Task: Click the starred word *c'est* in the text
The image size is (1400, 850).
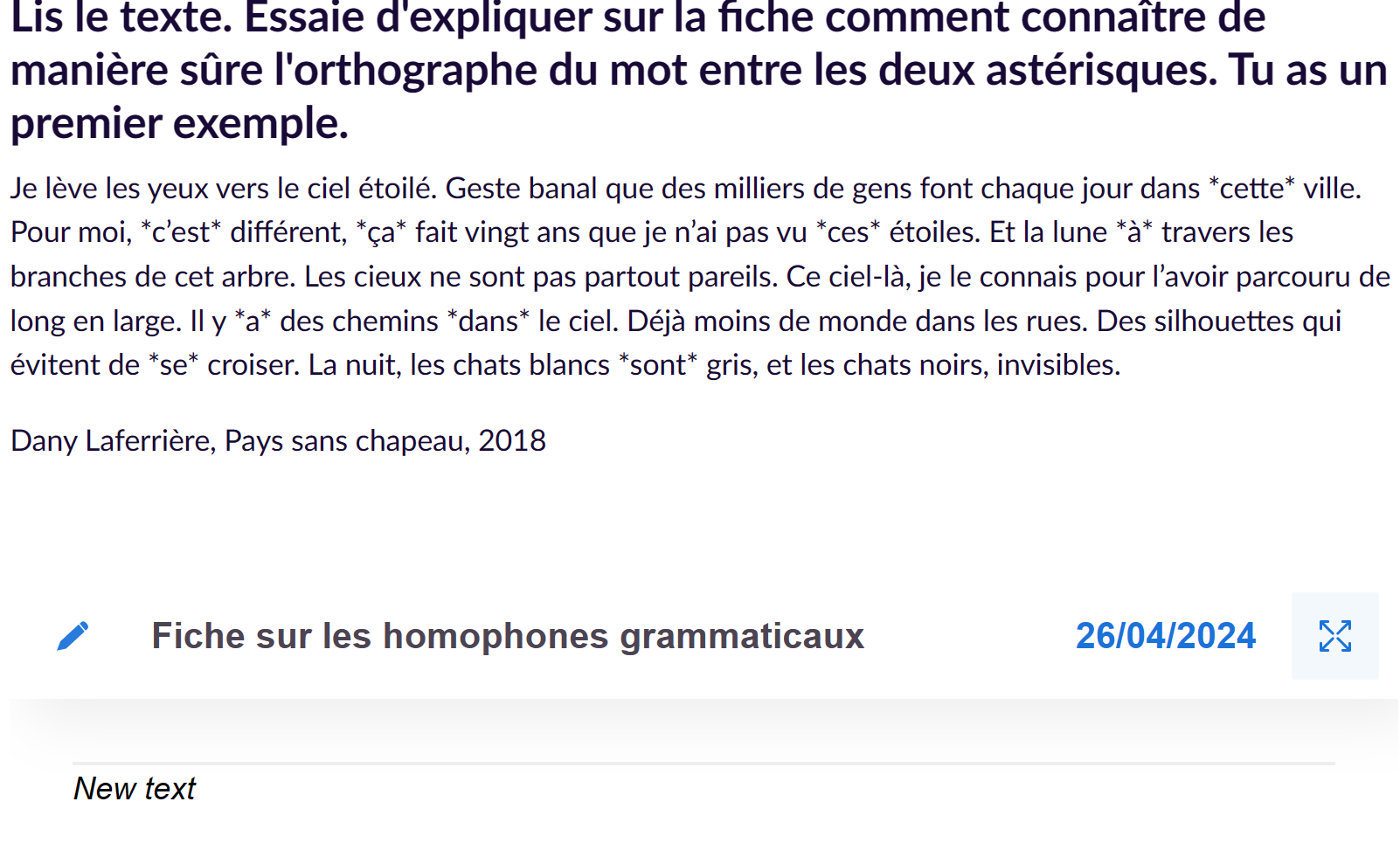Action: pos(181,232)
